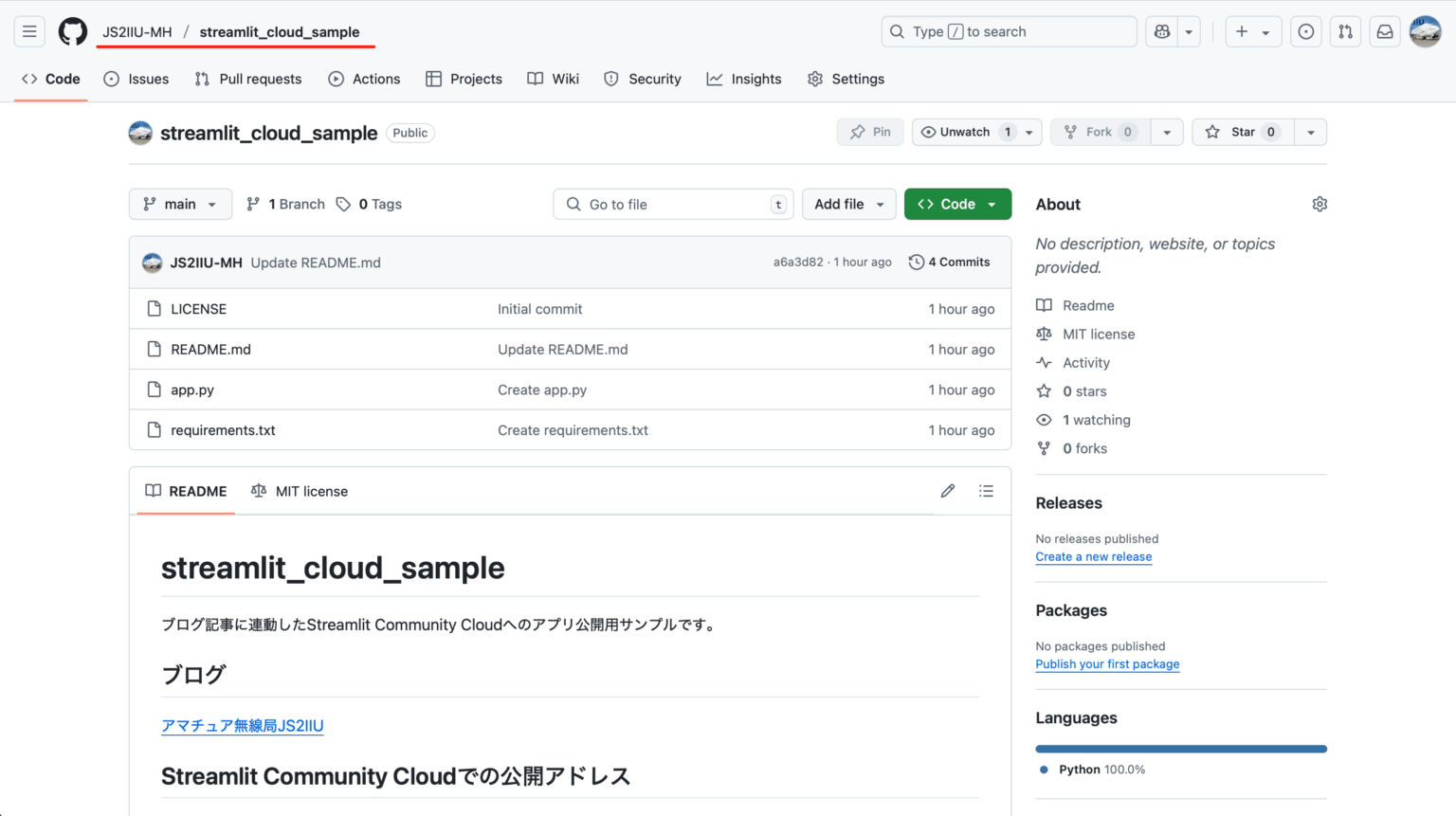The height and width of the screenshot is (816, 1456).
Task: Open the global navigation hamburger menu
Action: click(29, 31)
